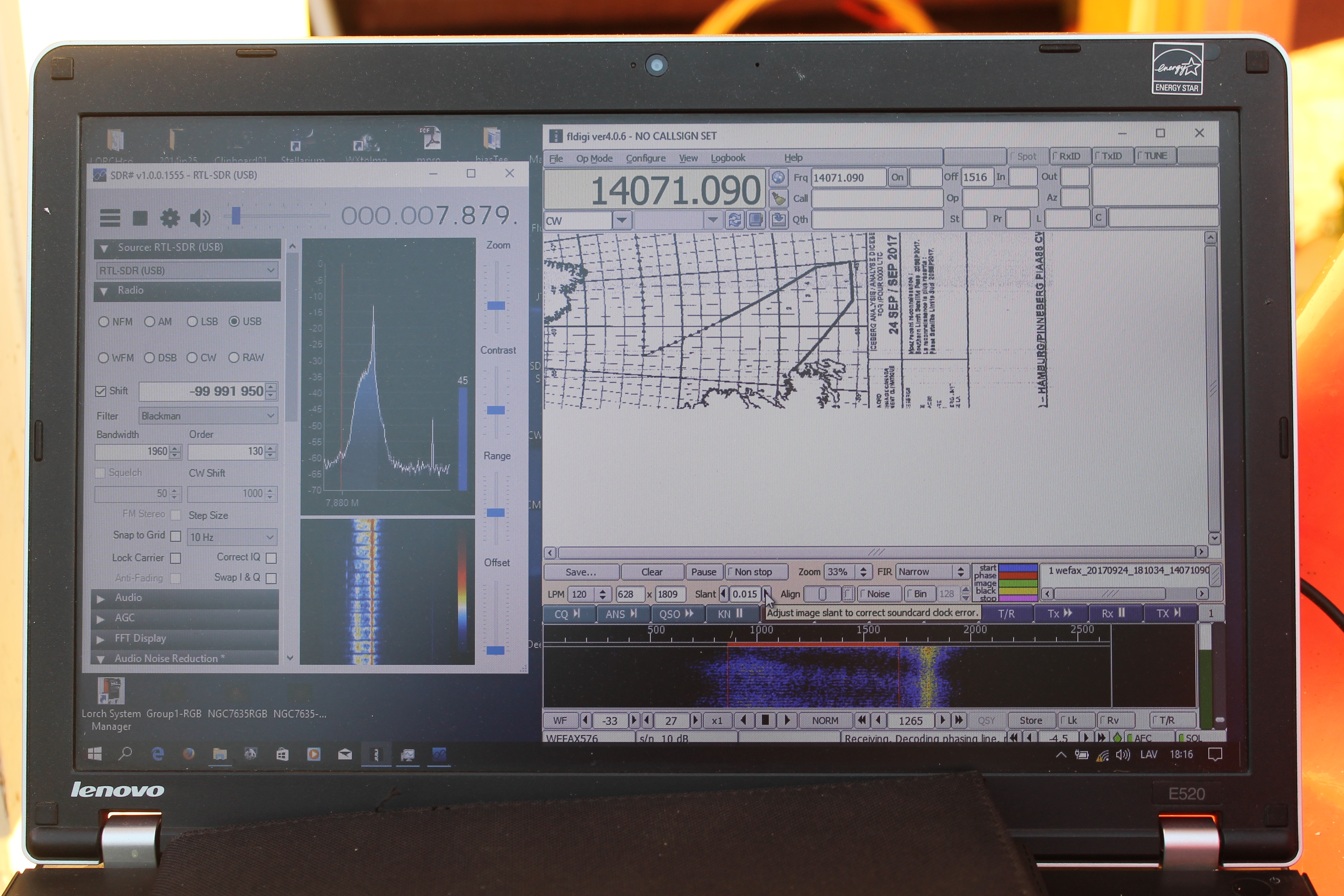Open RTL-SDR (USB) source dropdown

(187, 270)
